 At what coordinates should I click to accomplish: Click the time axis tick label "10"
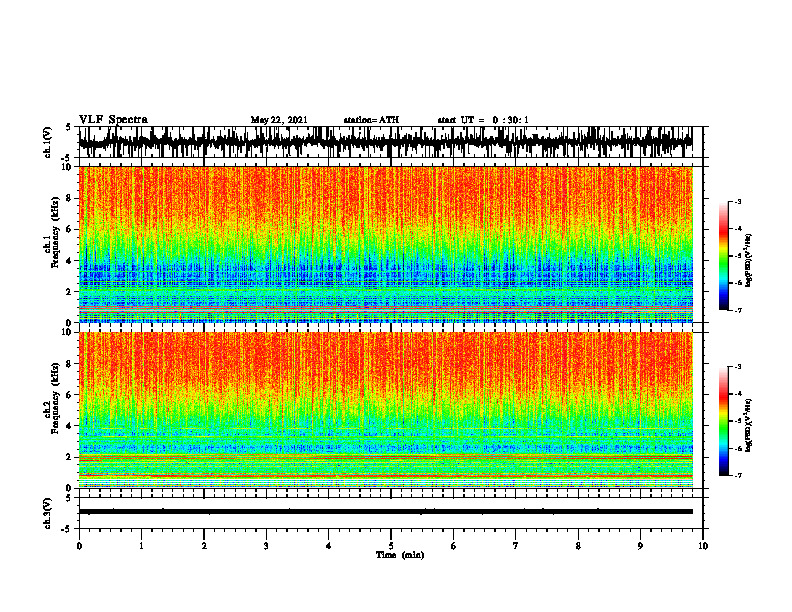tap(703, 546)
